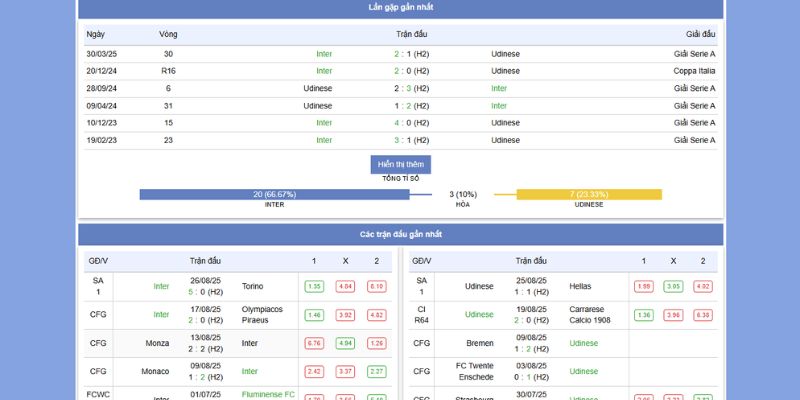Select the 09/04/24 Udinese 1:2 Inter score
This screenshot has width=800, height=400.
tap(411, 106)
